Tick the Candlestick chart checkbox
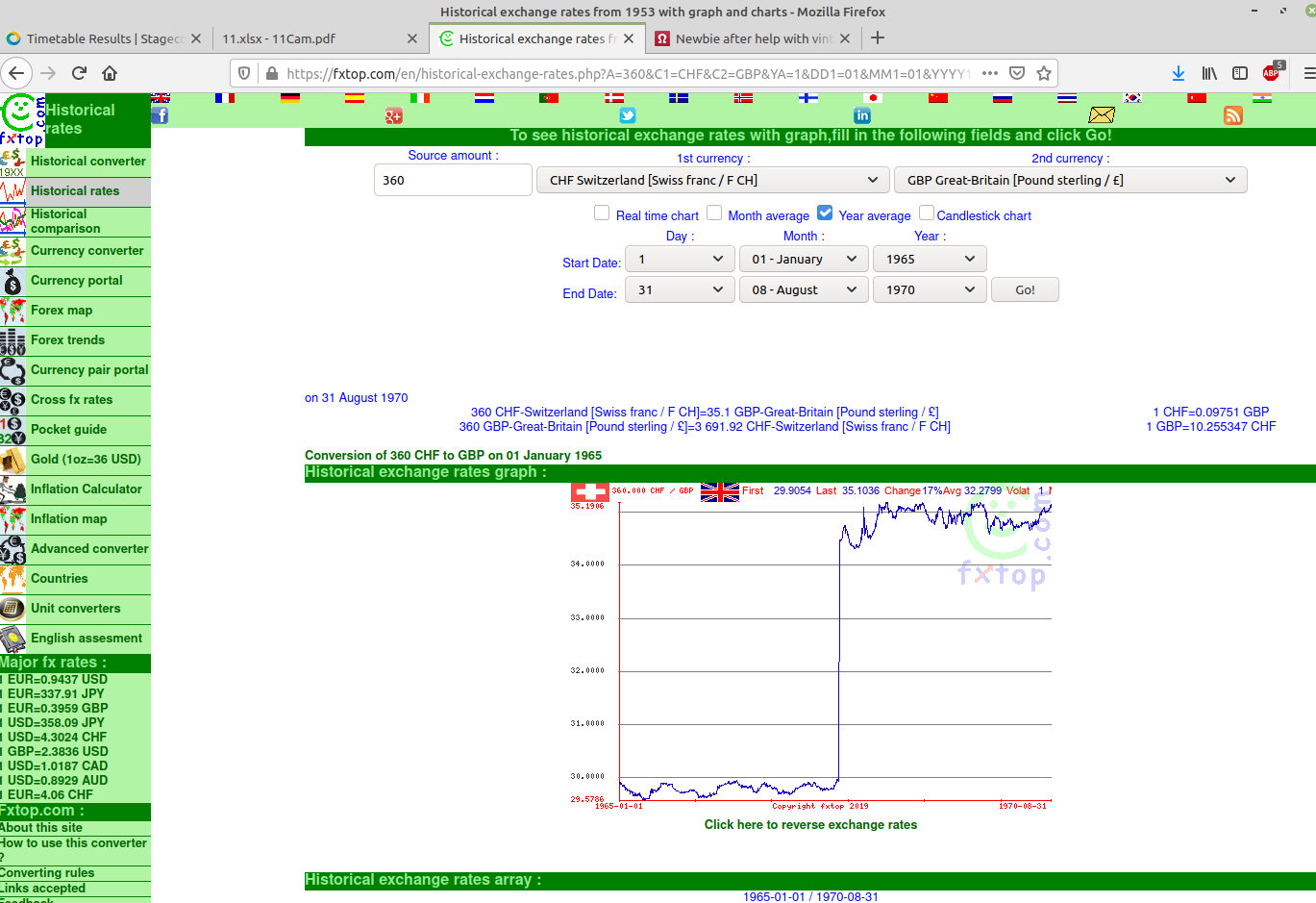The width and height of the screenshot is (1316, 903). point(927,213)
